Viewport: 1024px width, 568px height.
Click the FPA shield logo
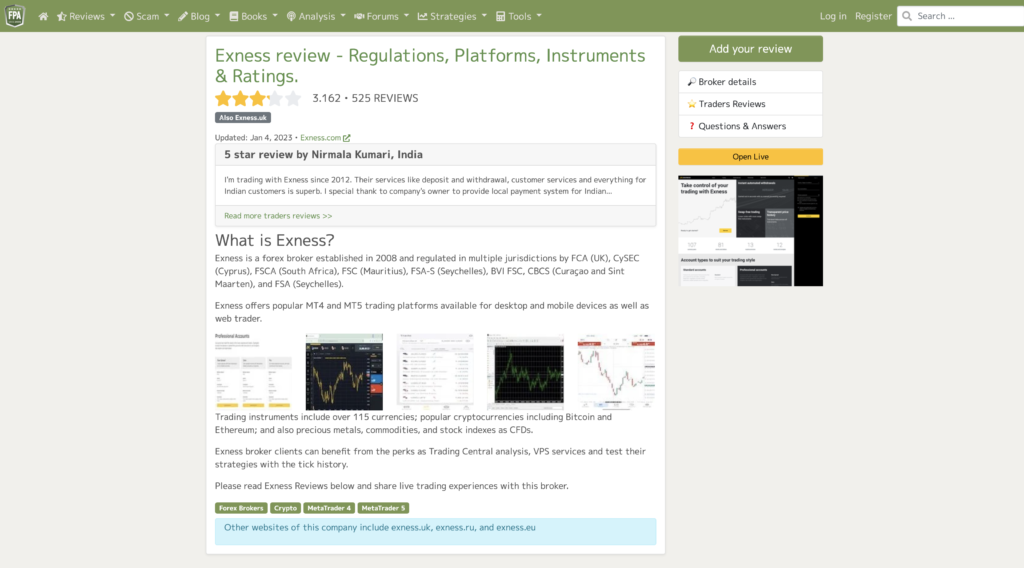tap(14, 16)
